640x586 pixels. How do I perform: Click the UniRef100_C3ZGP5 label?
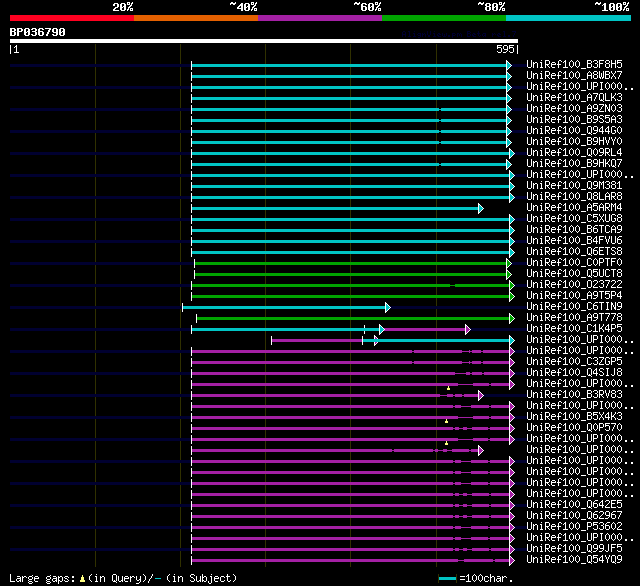(x=574, y=362)
